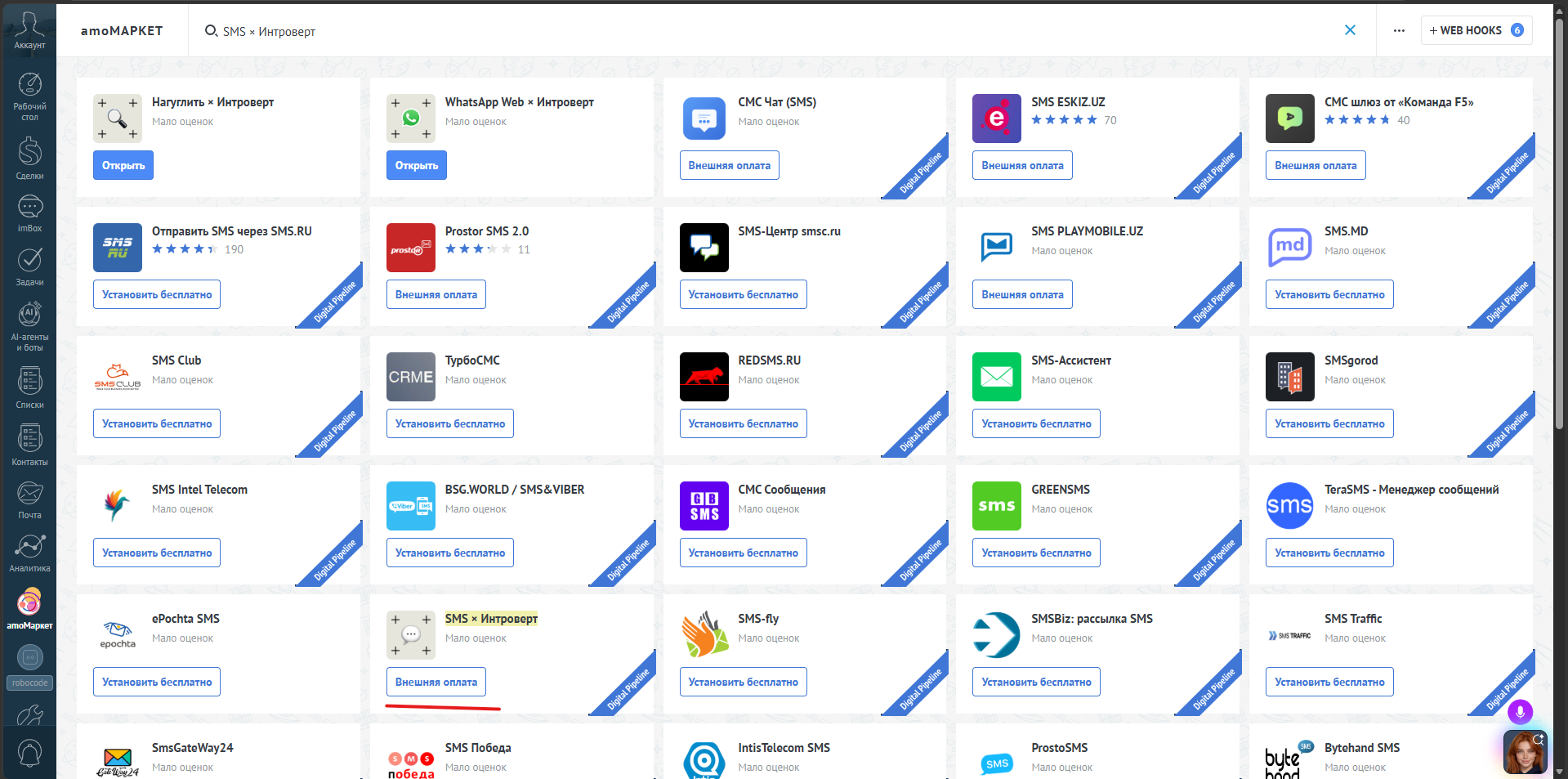Open the Задачи section
This screenshot has height=779, width=1568.
tap(29, 266)
